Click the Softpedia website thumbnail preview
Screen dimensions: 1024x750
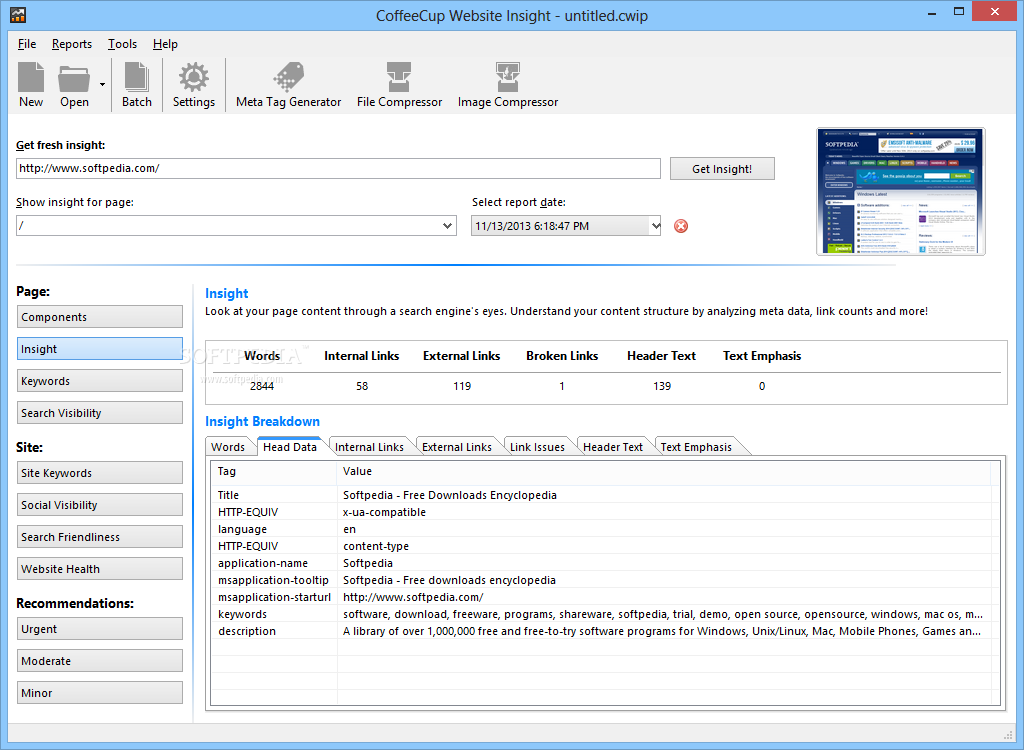click(x=901, y=191)
